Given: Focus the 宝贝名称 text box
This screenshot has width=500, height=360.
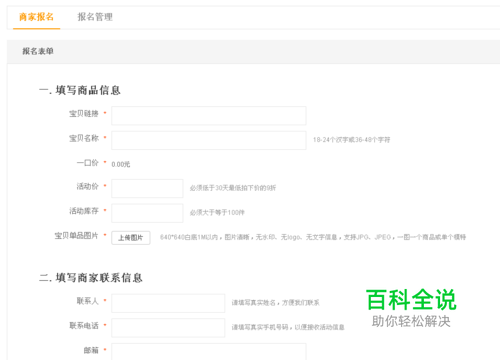Looking at the screenshot, I should 209,140.
